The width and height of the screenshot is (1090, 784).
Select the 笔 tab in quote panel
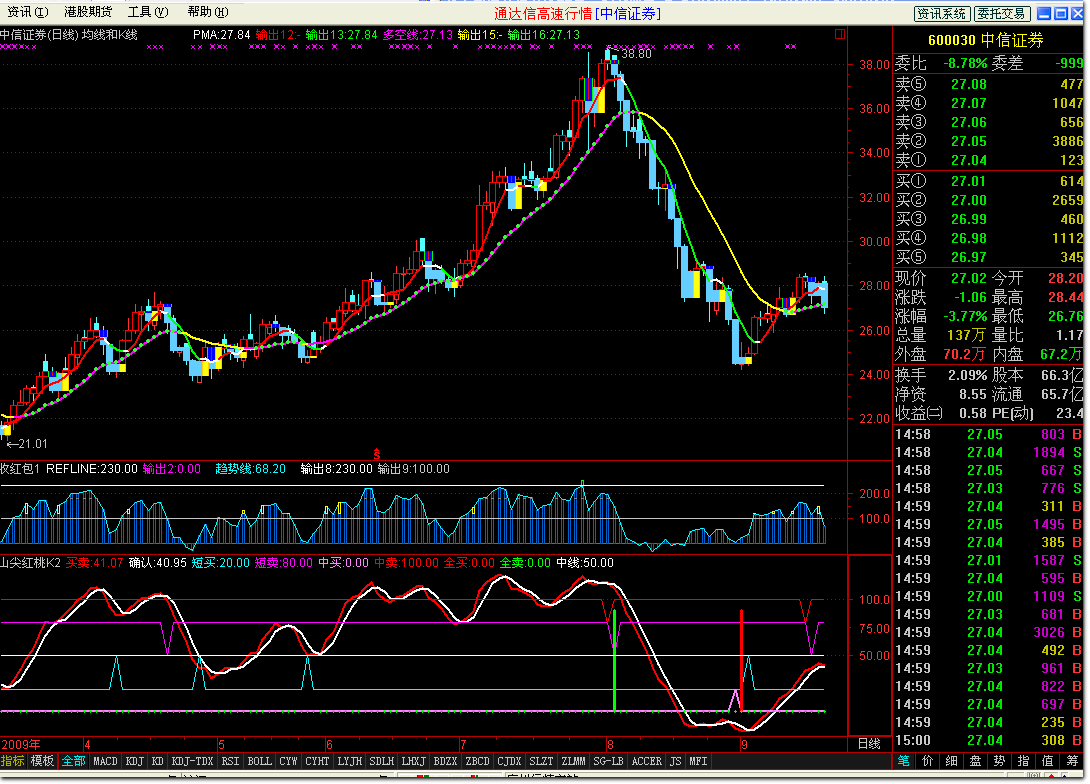904,761
